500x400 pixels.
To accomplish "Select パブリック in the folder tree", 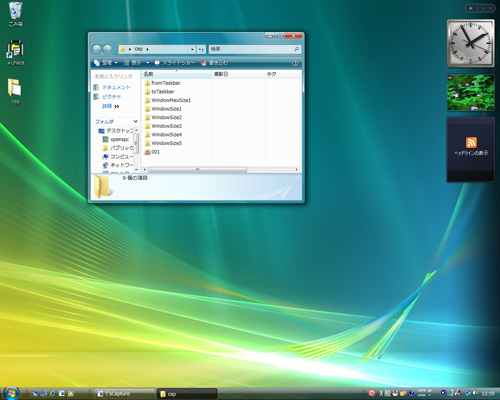I will pyautogui.click(x=118, y=148).
